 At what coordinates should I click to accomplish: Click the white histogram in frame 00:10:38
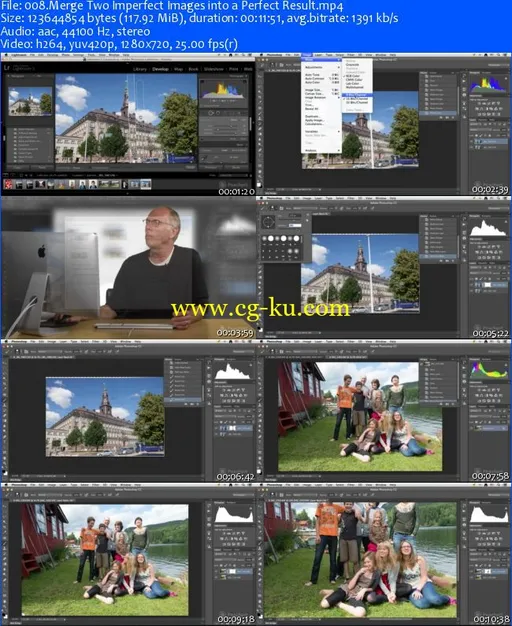(489, 514)
